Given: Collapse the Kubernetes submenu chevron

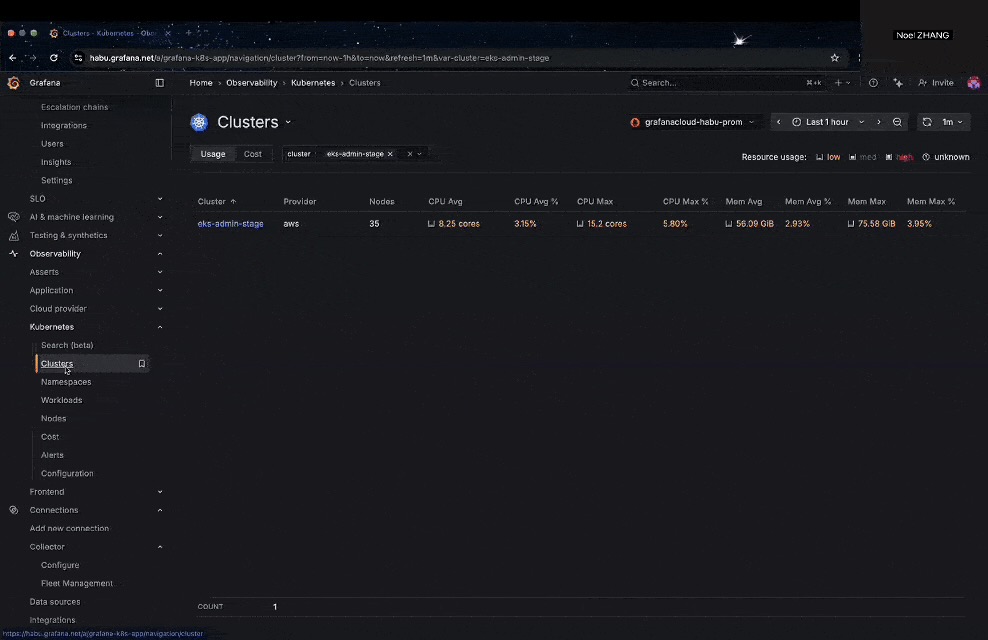Looking at the screenshot, I should point(160,327).
